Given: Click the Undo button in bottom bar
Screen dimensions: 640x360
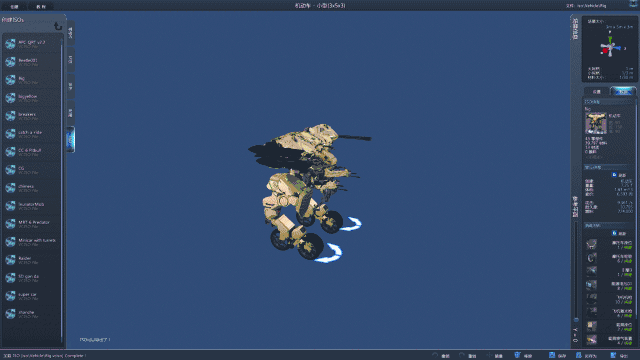Looking at the screenshot, I should [x=441, y=356].
